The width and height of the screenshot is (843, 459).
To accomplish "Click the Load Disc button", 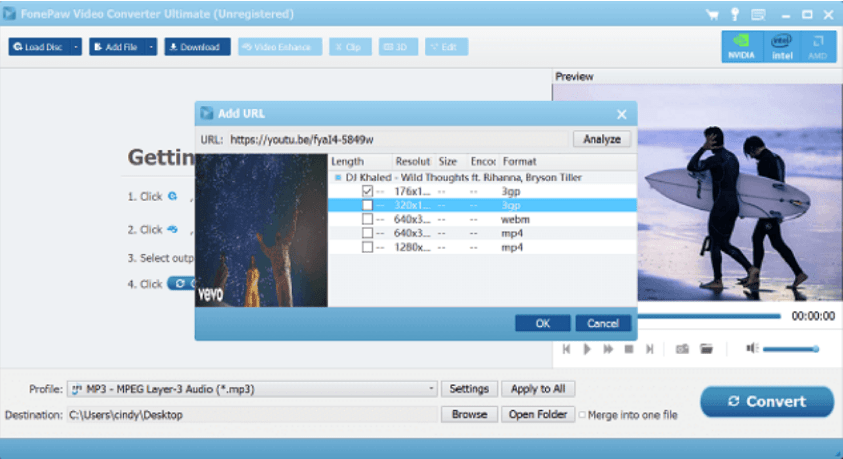I will (x=39, y=47).
